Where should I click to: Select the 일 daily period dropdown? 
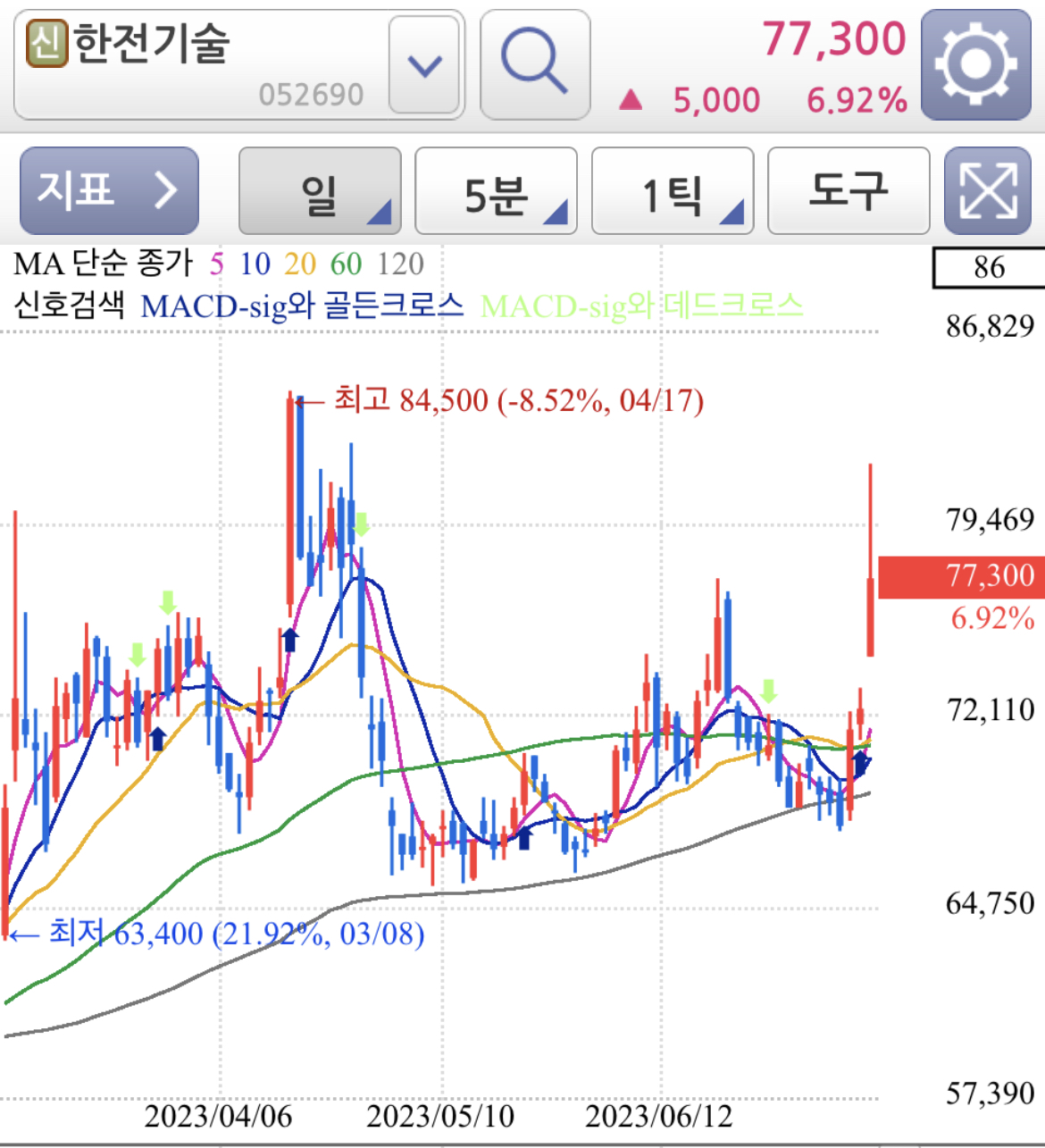[x=320, y=190]
